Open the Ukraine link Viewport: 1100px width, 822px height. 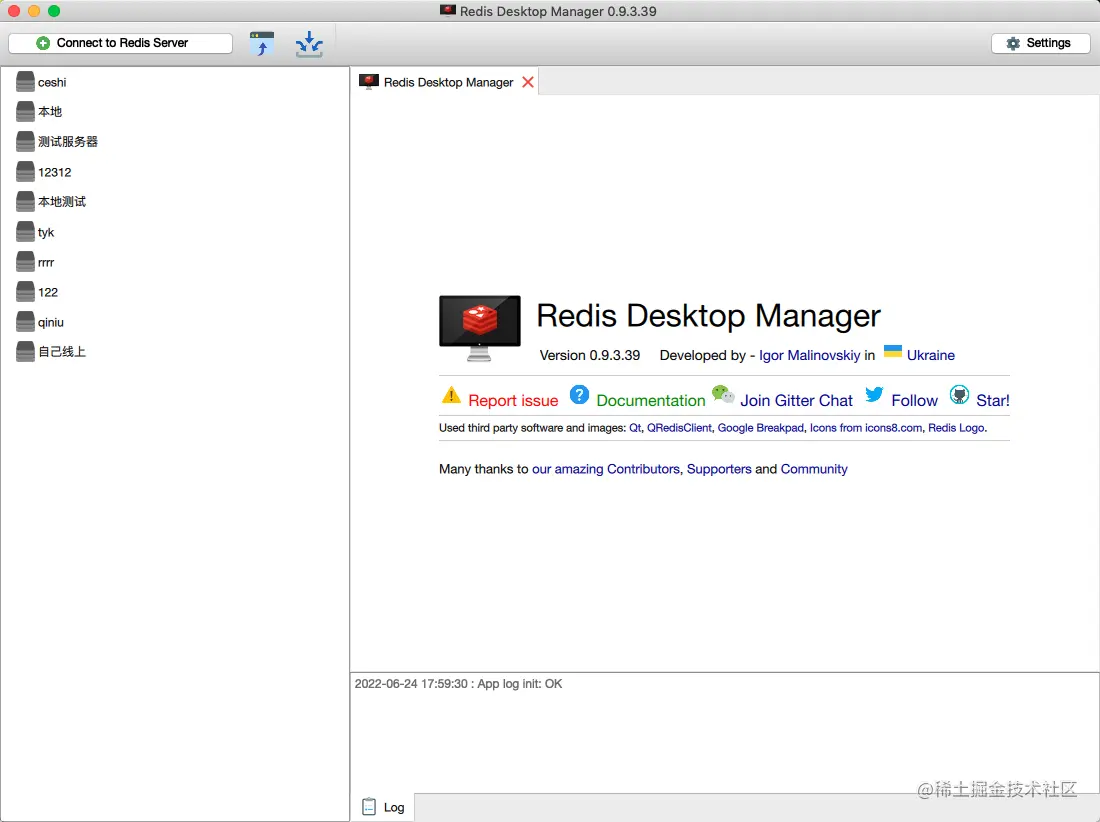click(930, 355)
